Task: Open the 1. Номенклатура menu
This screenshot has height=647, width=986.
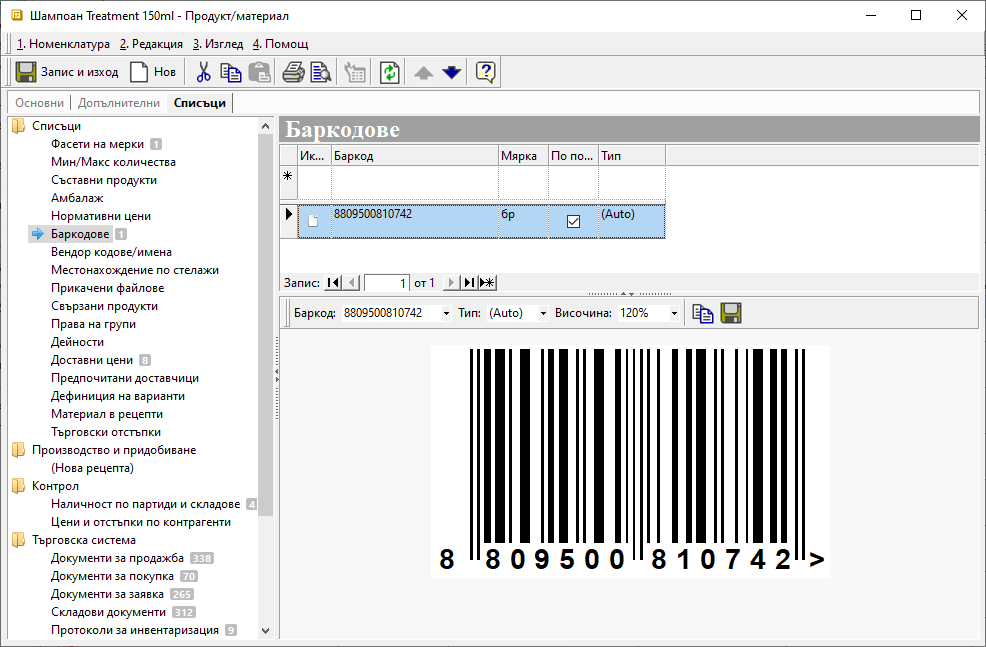Action: (63, 44)
